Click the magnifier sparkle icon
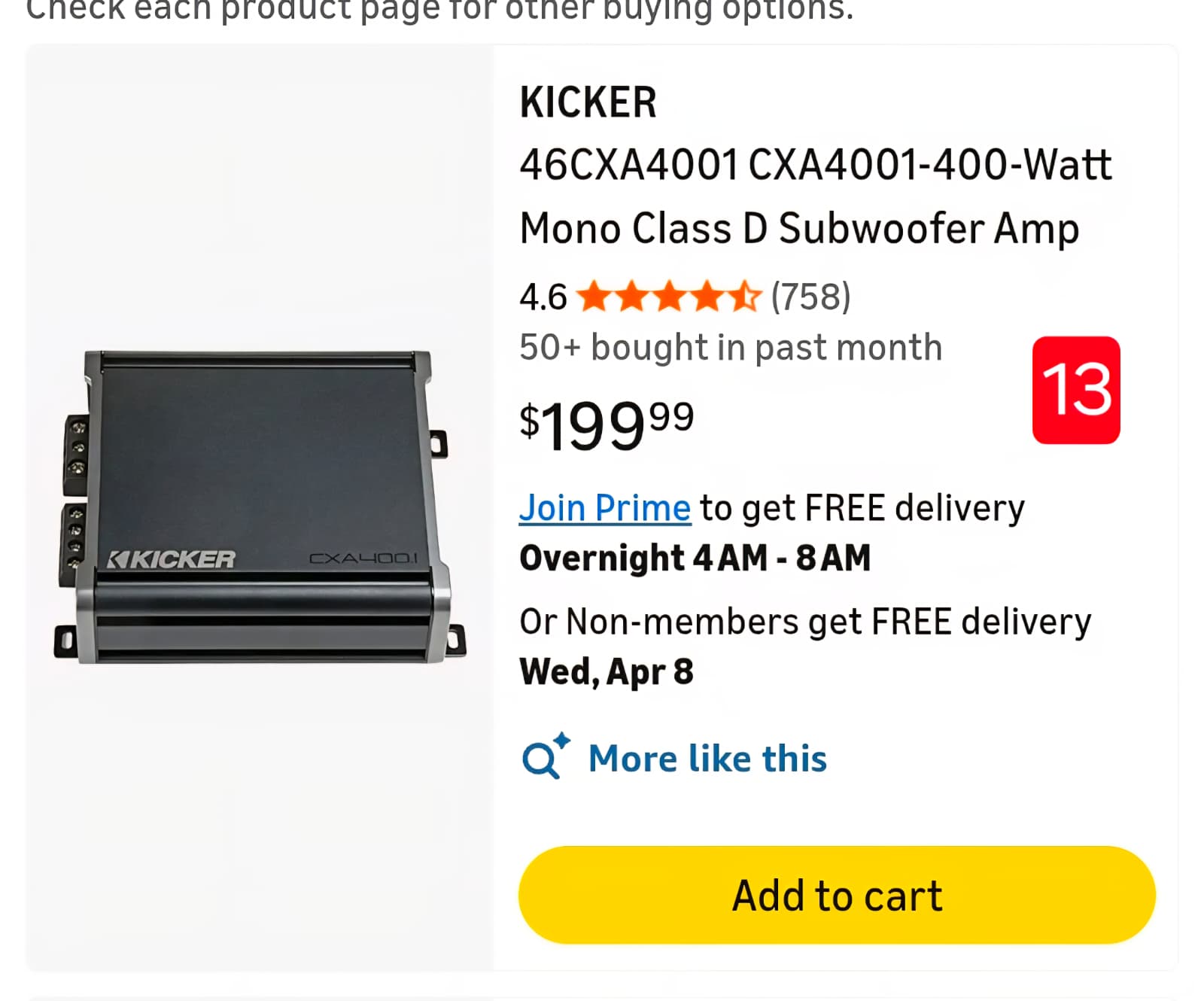Image resolution: width=1204 pixels, height=1001 pixels. point(545,756)
